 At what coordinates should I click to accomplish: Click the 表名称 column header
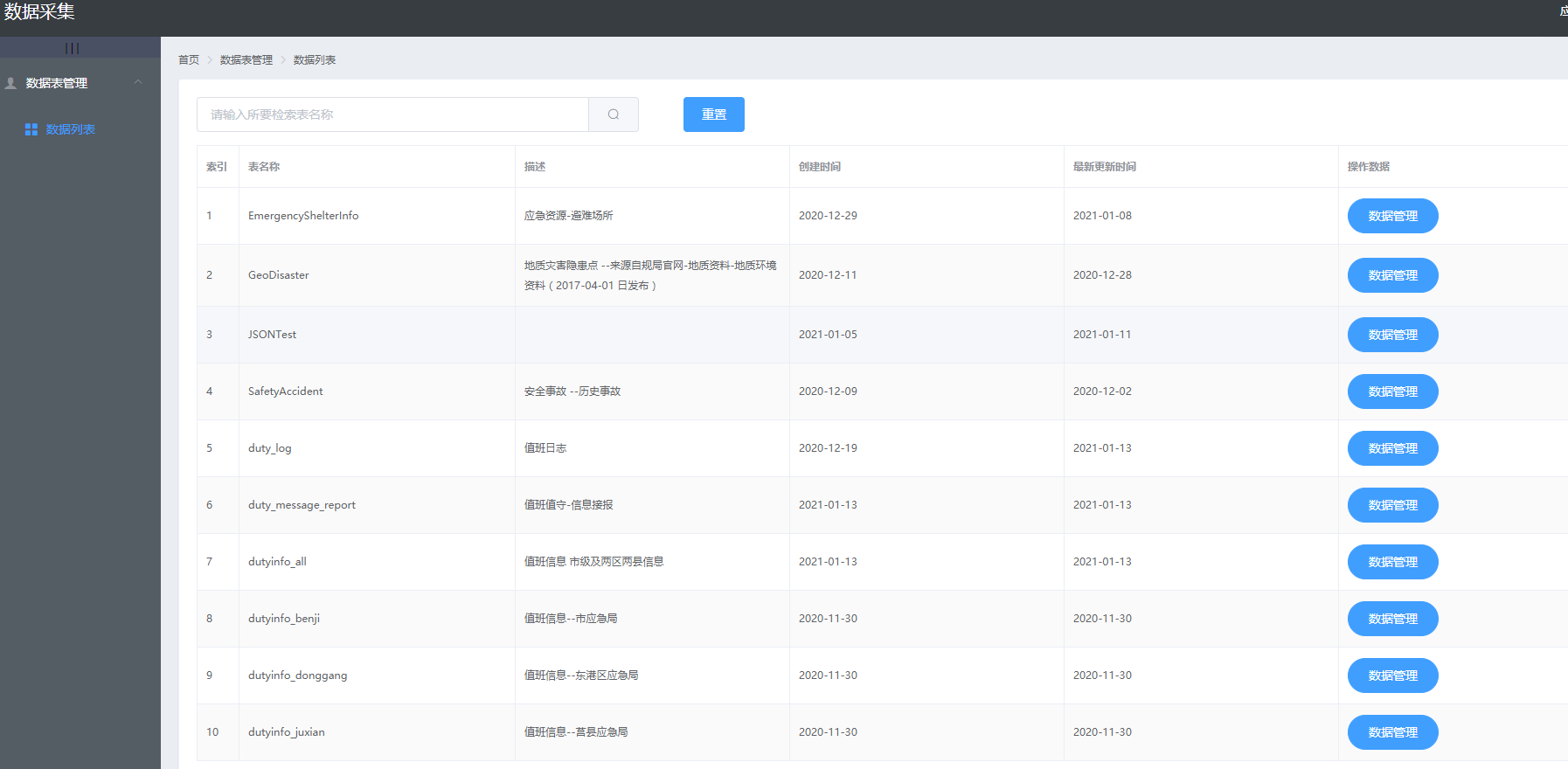coord(264,167)
